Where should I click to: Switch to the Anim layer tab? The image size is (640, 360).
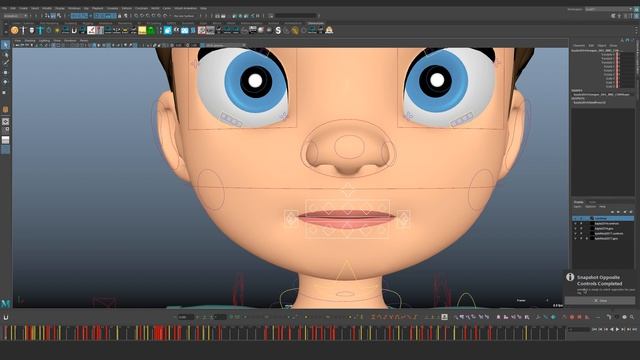click(x=592, y=202)
